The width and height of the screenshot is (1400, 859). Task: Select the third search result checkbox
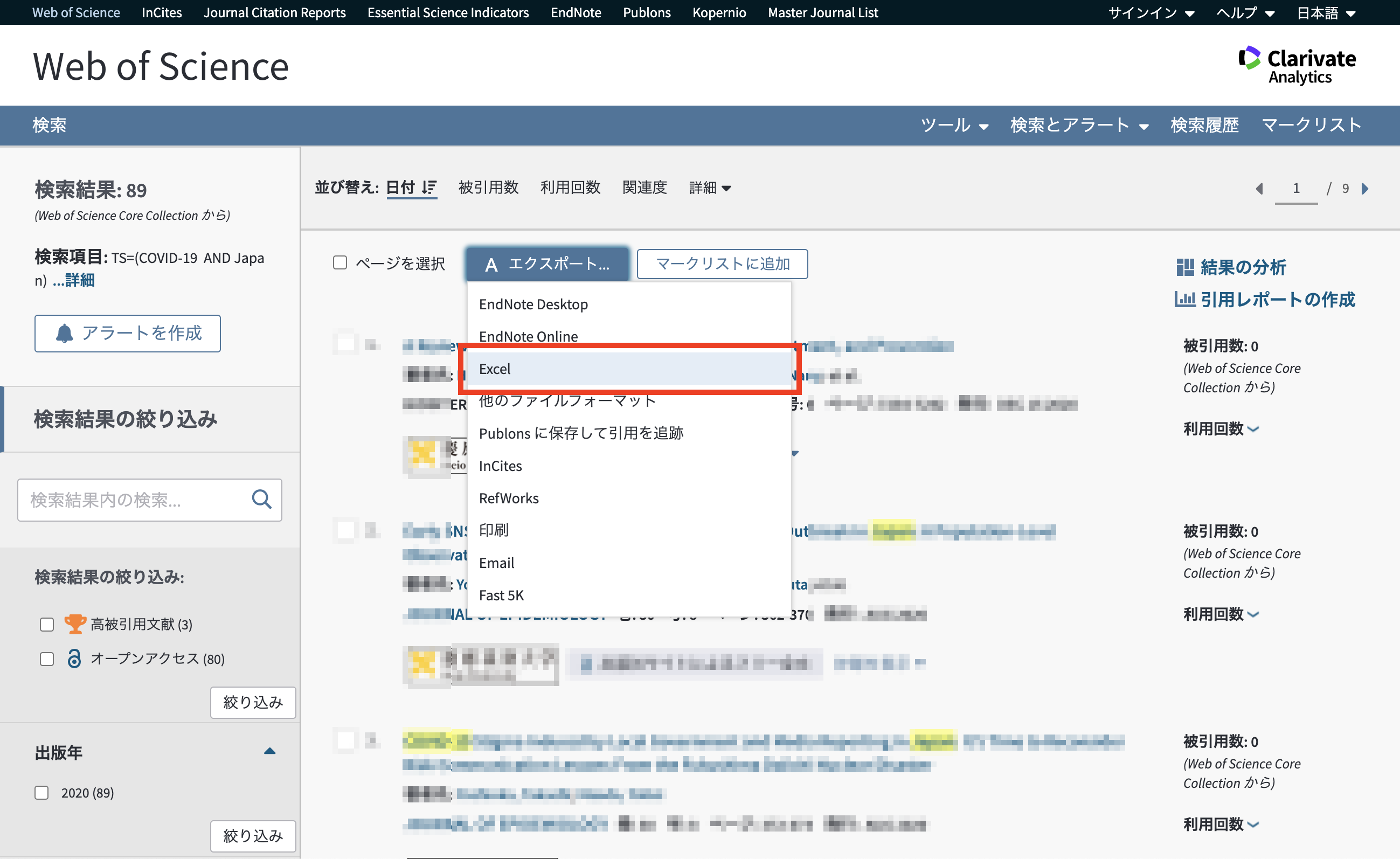click(x=345, y=740)
